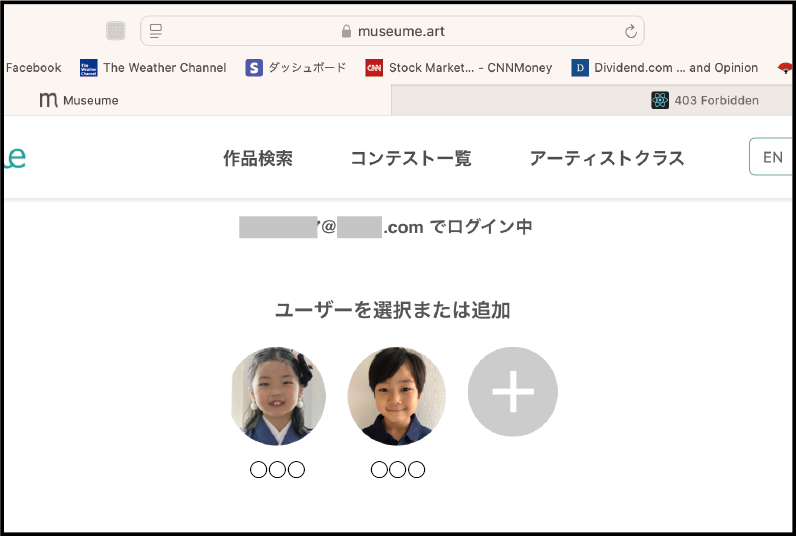This screenshot has width=796, height=537.
Task: Open Dividend.com and Opinion bookmark
Action: pos(676,68)
